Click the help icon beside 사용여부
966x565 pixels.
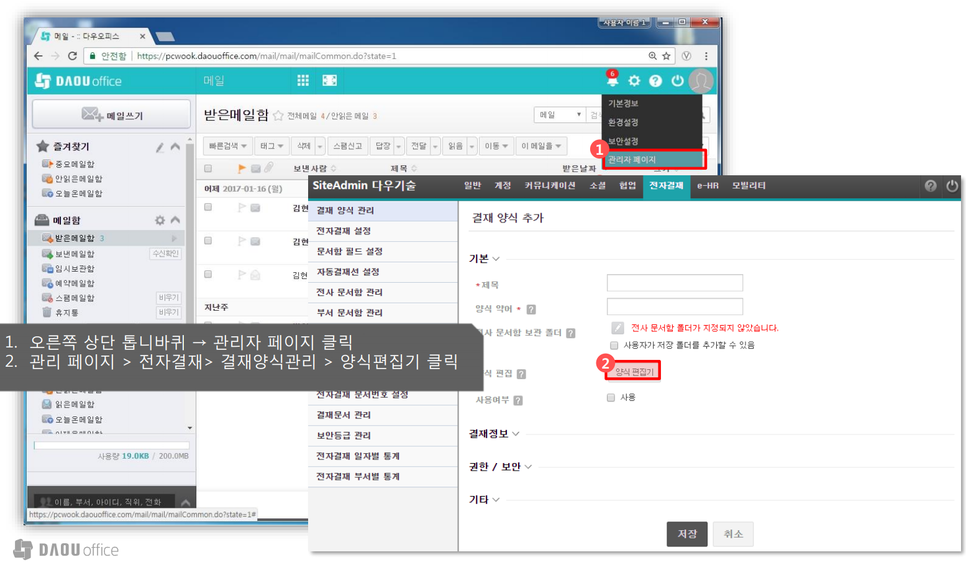click(518, 400)
